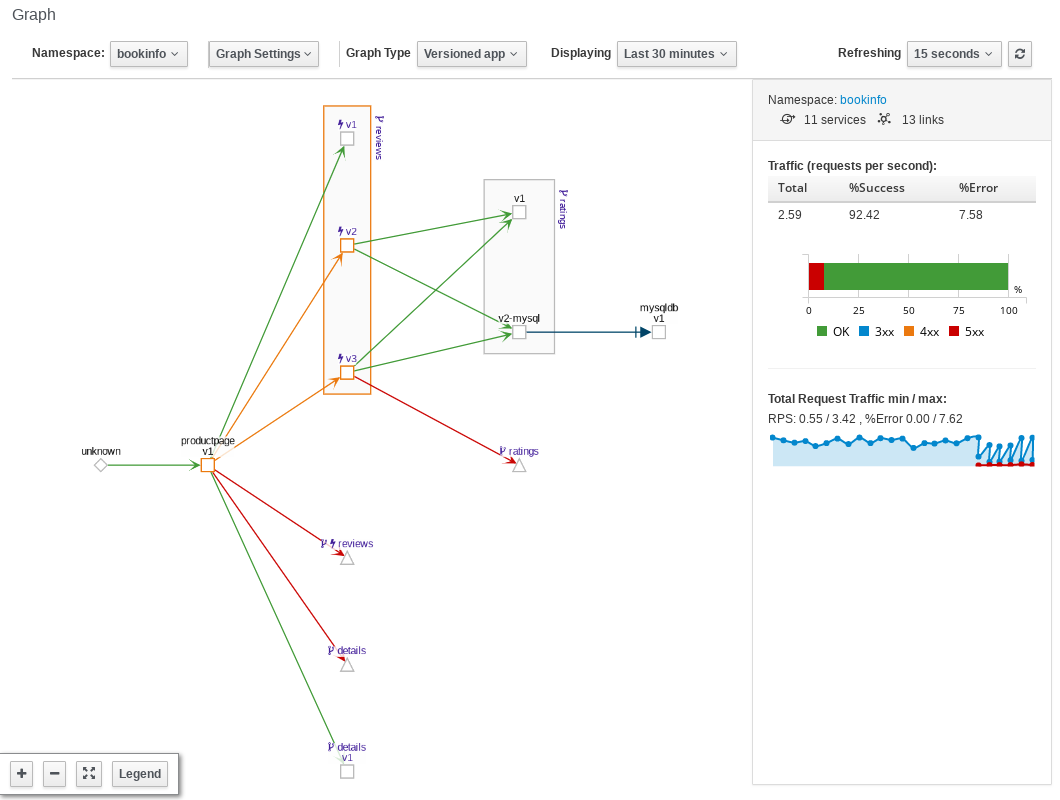1060x800 pixels.
Task: Select the productpage v1 node
Action: (208, 465)
